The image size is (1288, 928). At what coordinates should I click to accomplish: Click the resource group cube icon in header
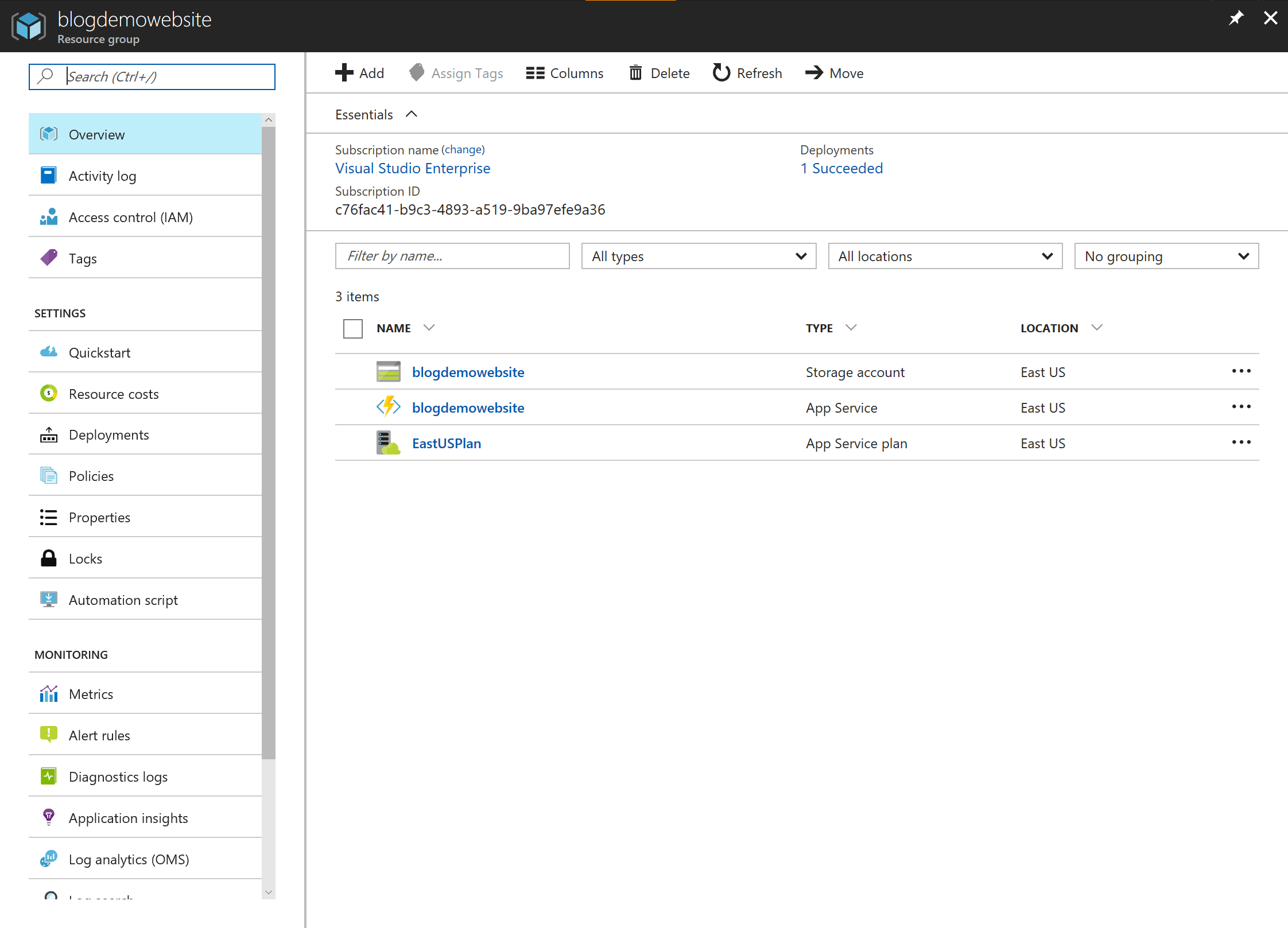29,26
